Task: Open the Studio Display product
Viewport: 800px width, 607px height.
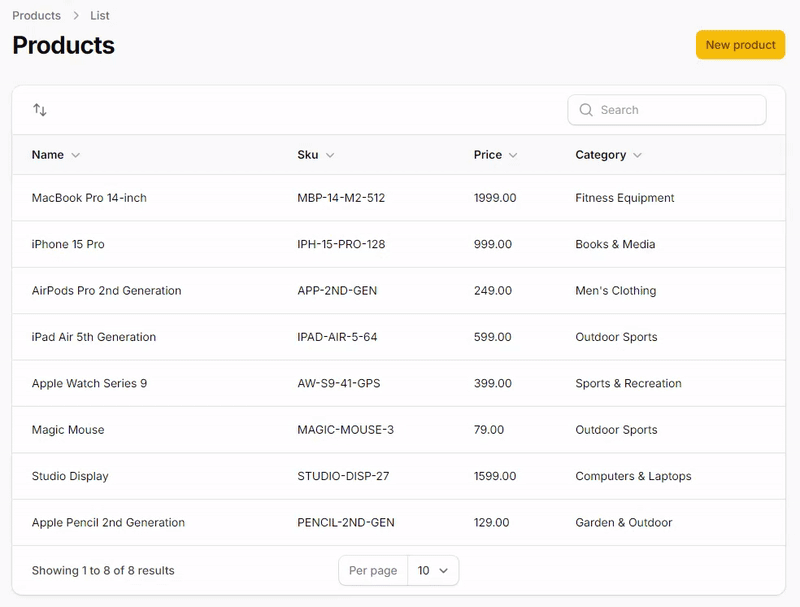Action: tap(70, 476)
